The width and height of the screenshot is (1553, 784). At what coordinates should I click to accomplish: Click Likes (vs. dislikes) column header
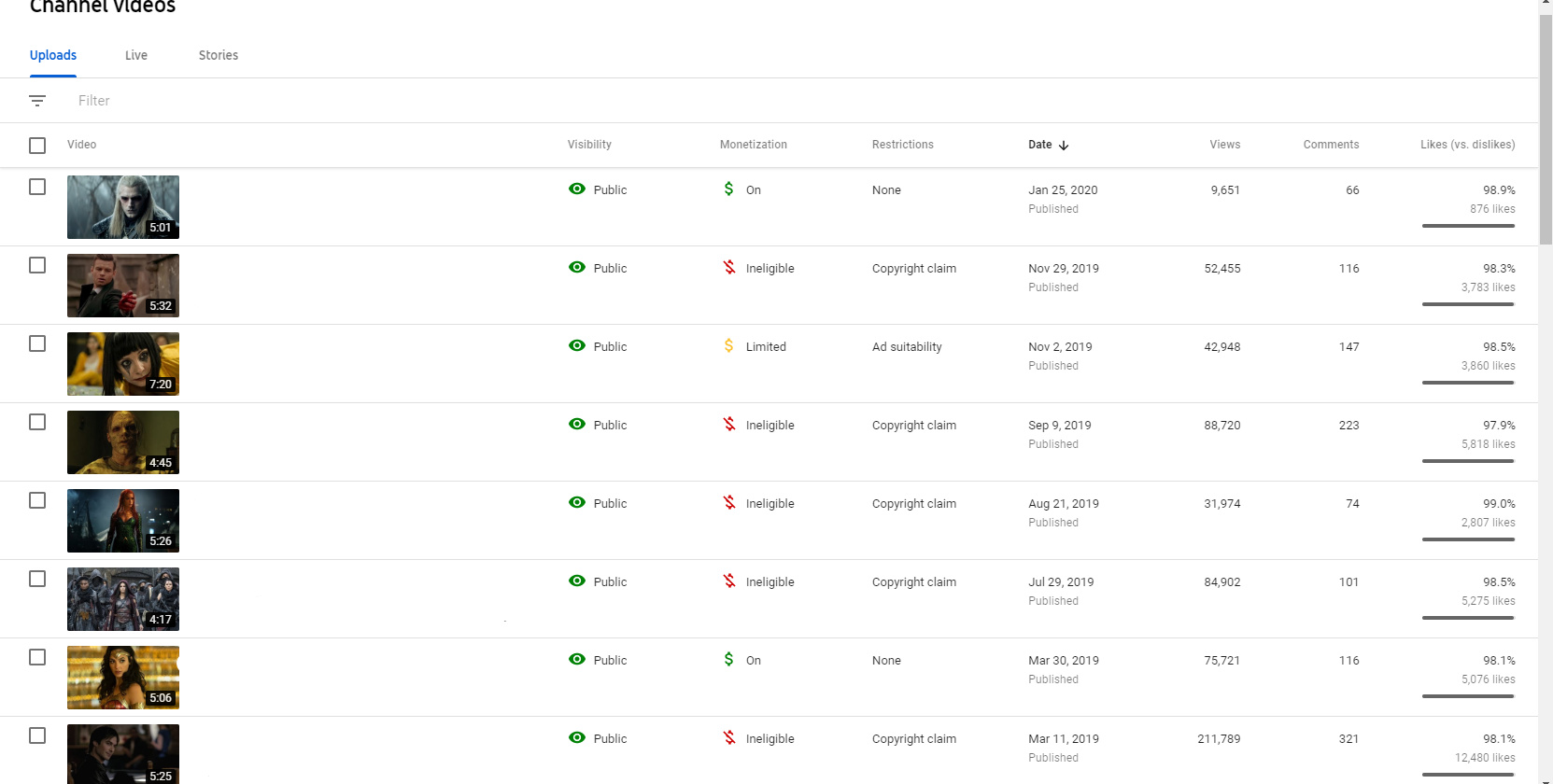(x=1468, y=145)
